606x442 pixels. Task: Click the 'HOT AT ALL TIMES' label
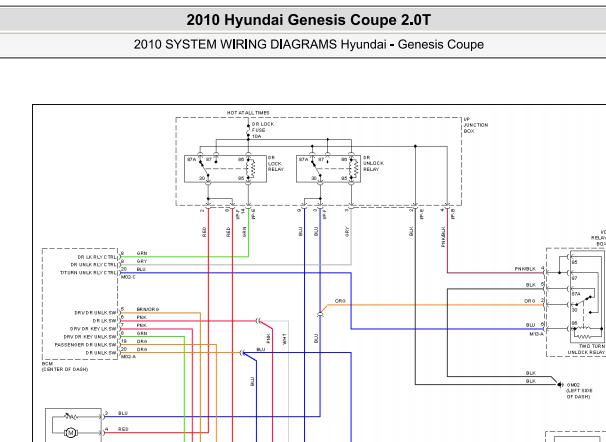tap(248, 113)
